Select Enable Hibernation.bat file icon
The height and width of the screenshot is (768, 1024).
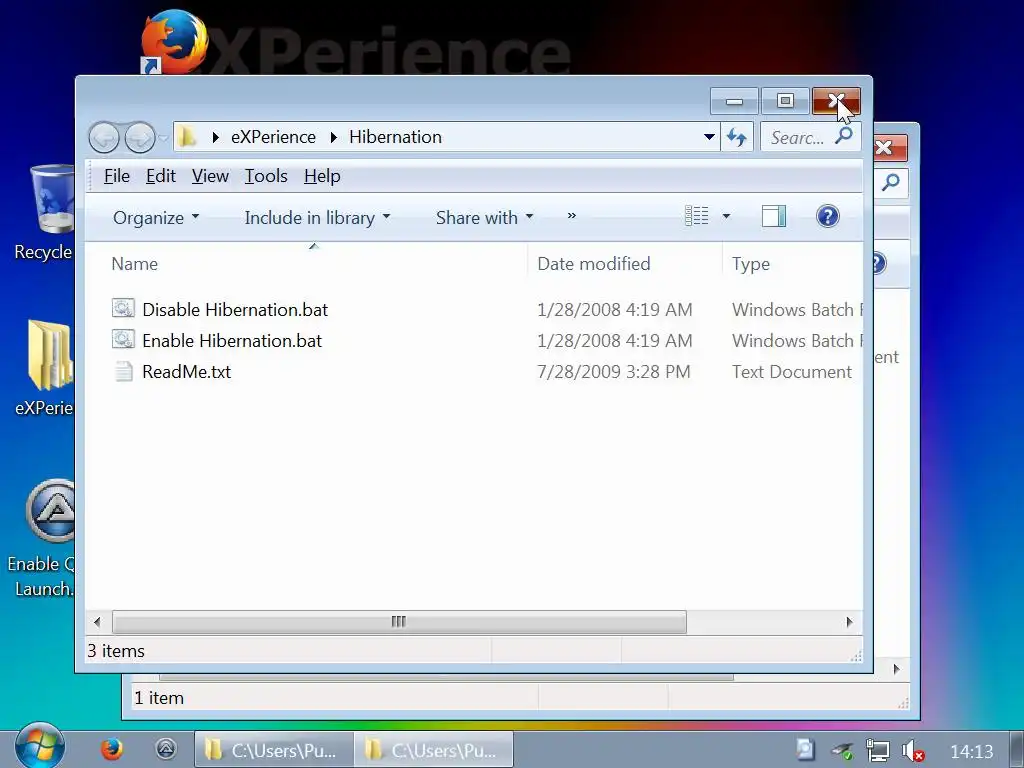click(123, 339)
